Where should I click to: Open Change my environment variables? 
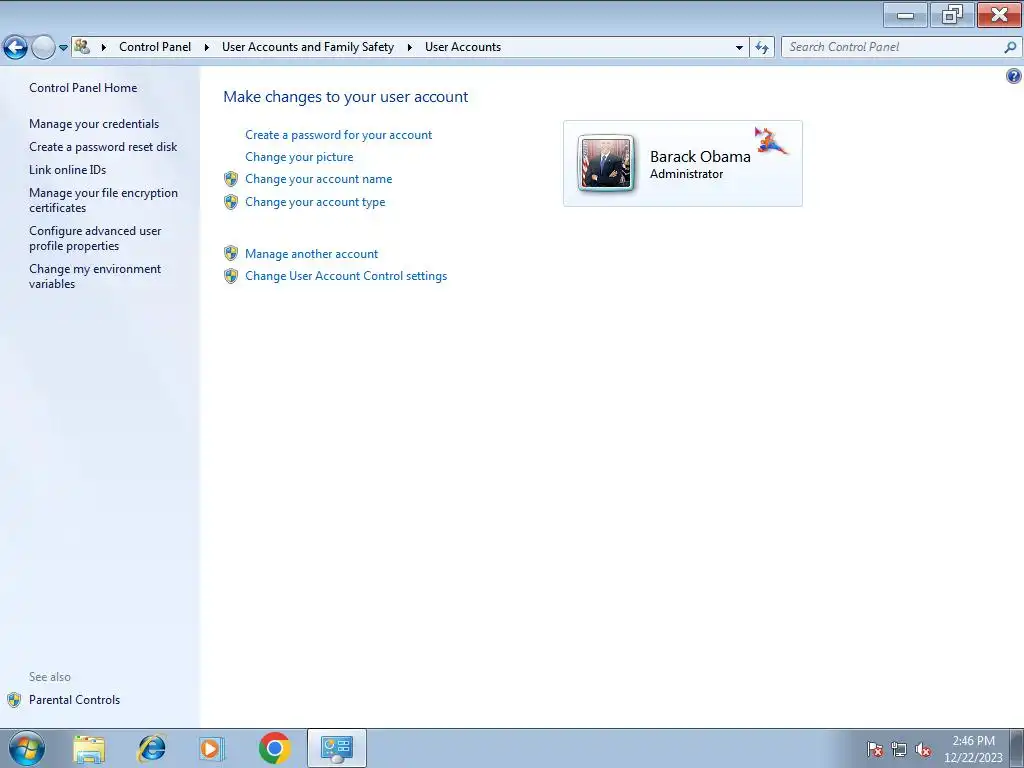pos(95,276)
